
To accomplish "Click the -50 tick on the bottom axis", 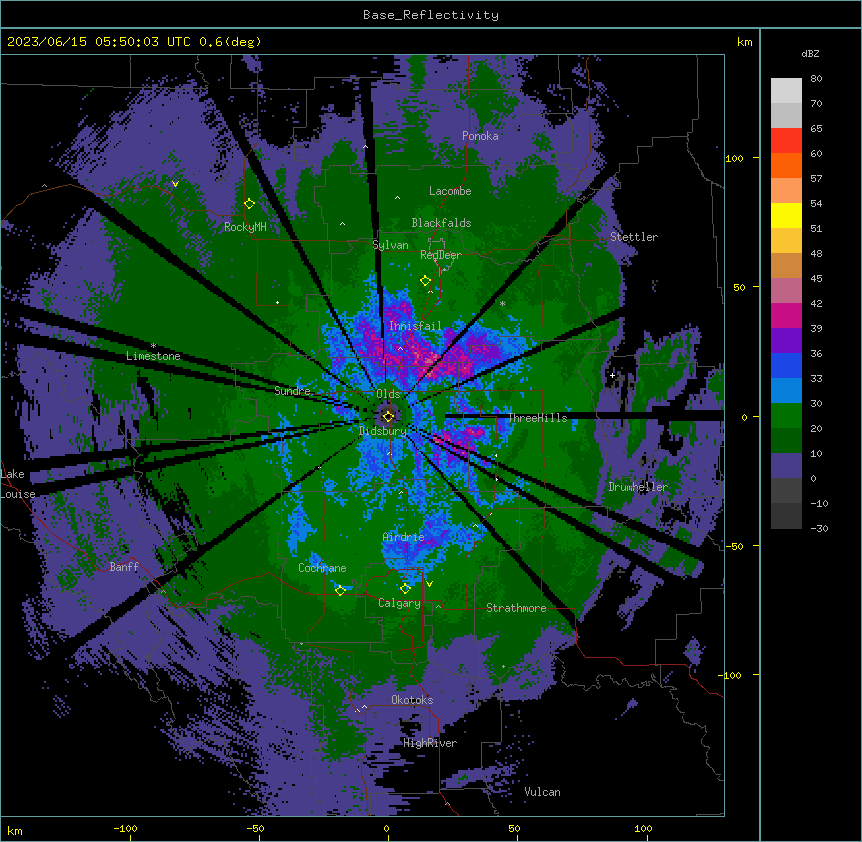I will pos(255,828).
